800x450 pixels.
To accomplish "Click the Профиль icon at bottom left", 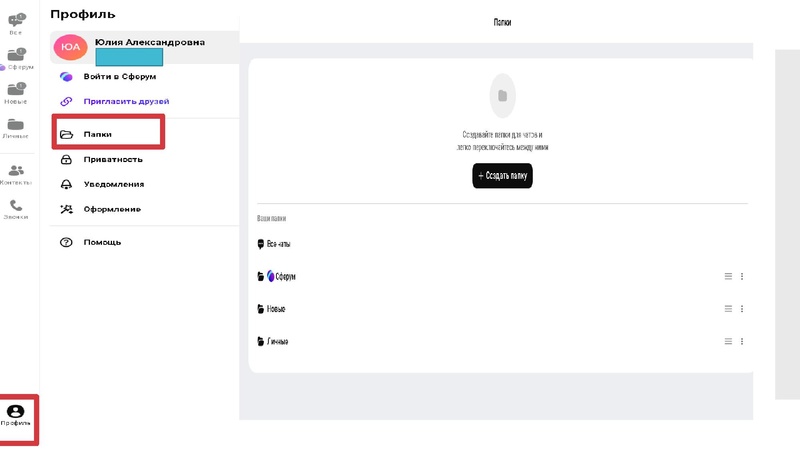I will (16, 414).
